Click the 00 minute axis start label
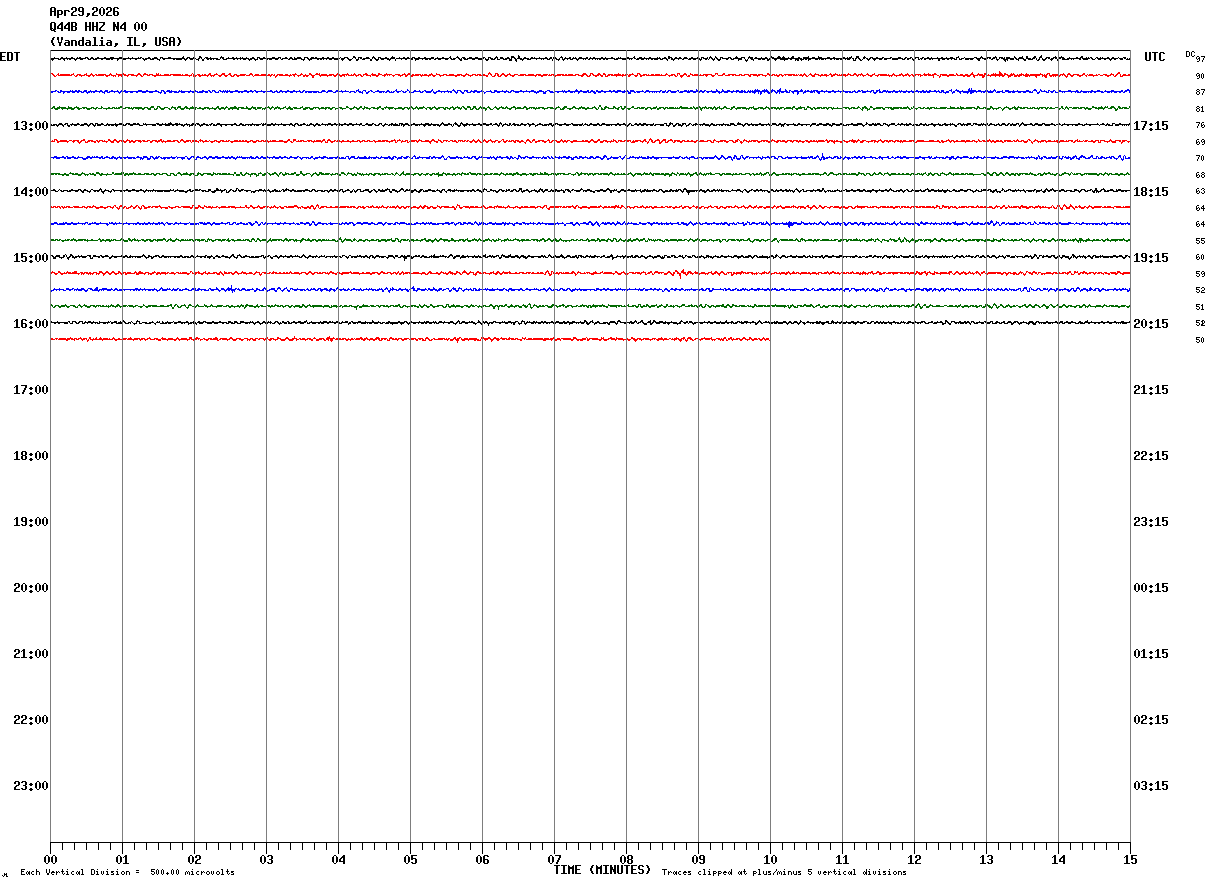The width and height of the screenshot is (1210, 886). [50, 860]
